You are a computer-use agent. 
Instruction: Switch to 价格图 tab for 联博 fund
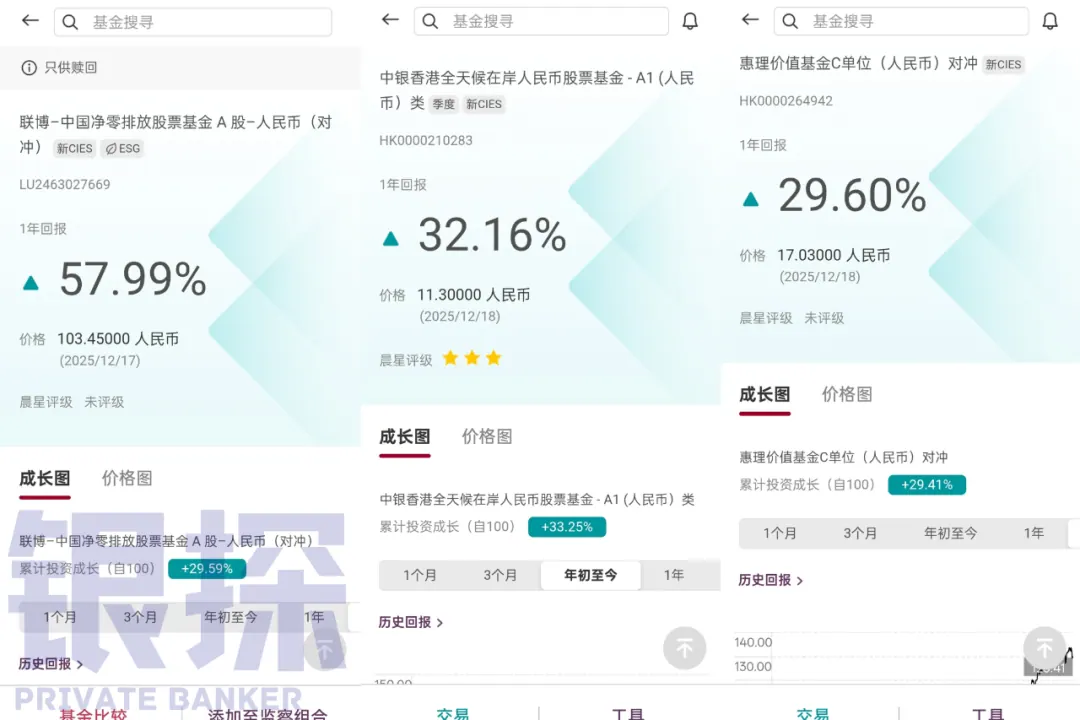tap(127, 478)
